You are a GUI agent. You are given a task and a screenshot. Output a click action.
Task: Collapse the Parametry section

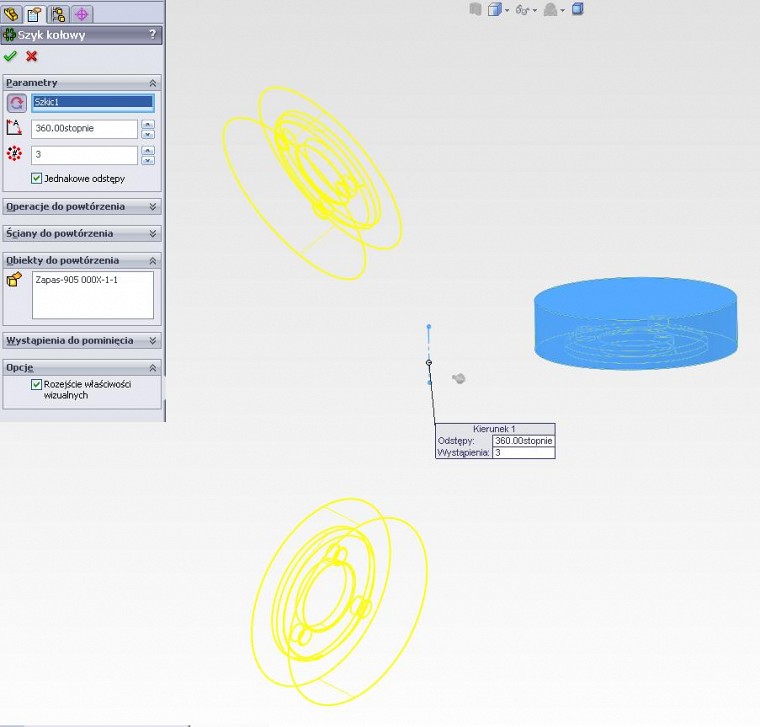click(x=153, y=83)
